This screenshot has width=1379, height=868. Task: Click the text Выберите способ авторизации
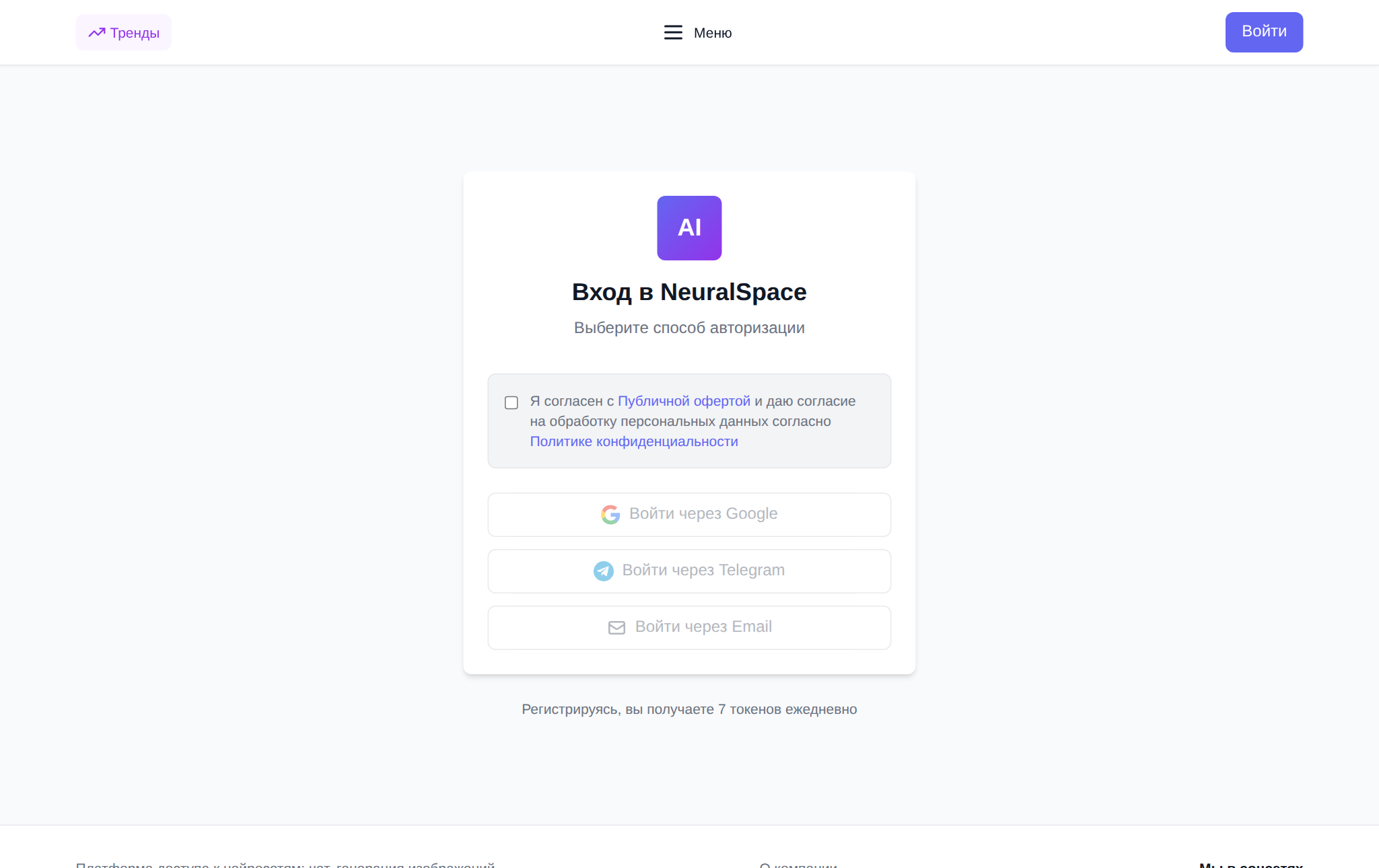pos(689,328)
